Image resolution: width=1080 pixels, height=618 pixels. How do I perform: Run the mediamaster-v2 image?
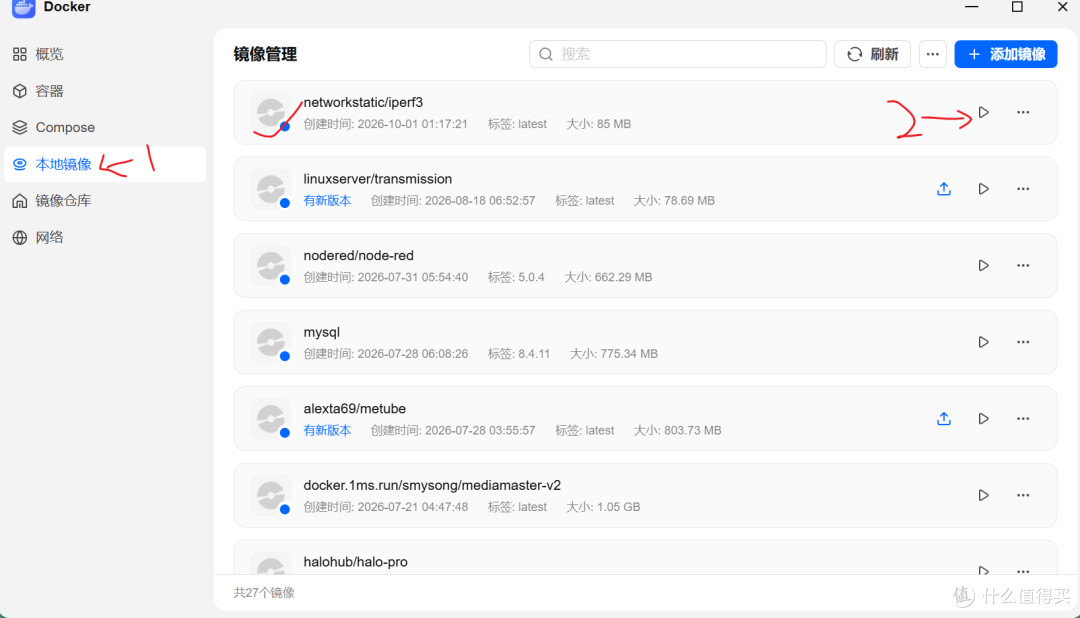(983, 495)
